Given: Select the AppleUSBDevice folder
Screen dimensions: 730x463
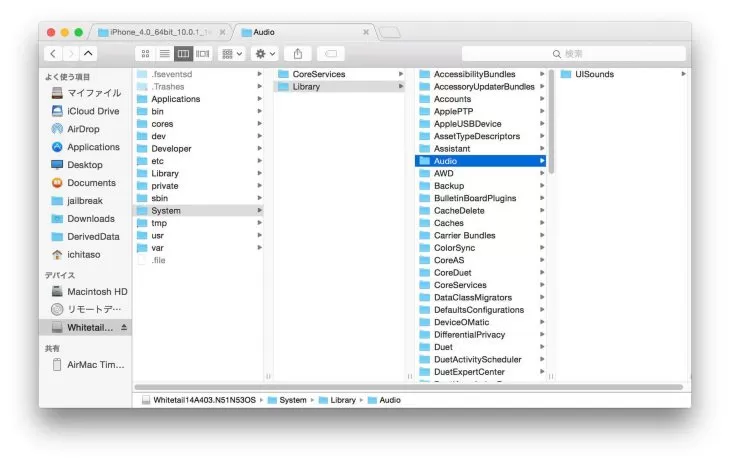Looking at the screenshot, I should tap(481, 124).
